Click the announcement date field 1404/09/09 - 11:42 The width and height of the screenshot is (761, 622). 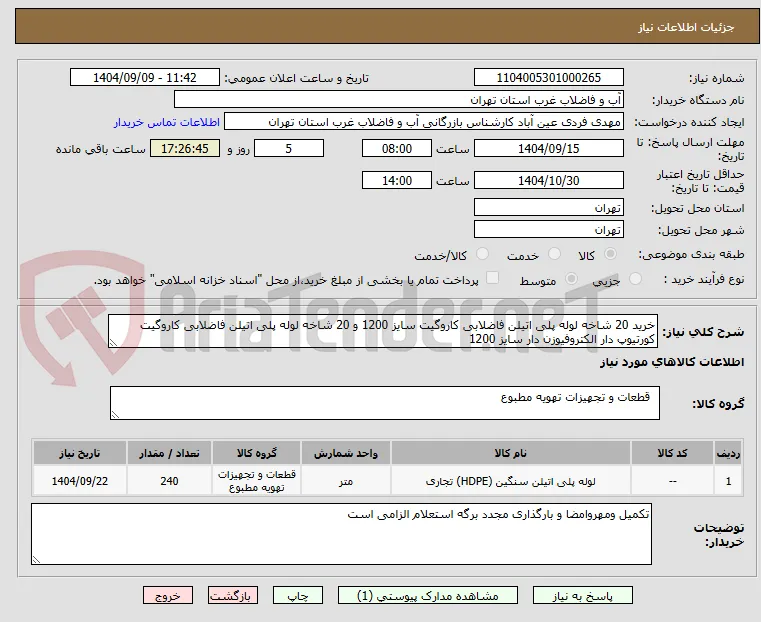(x=145, y=78)
